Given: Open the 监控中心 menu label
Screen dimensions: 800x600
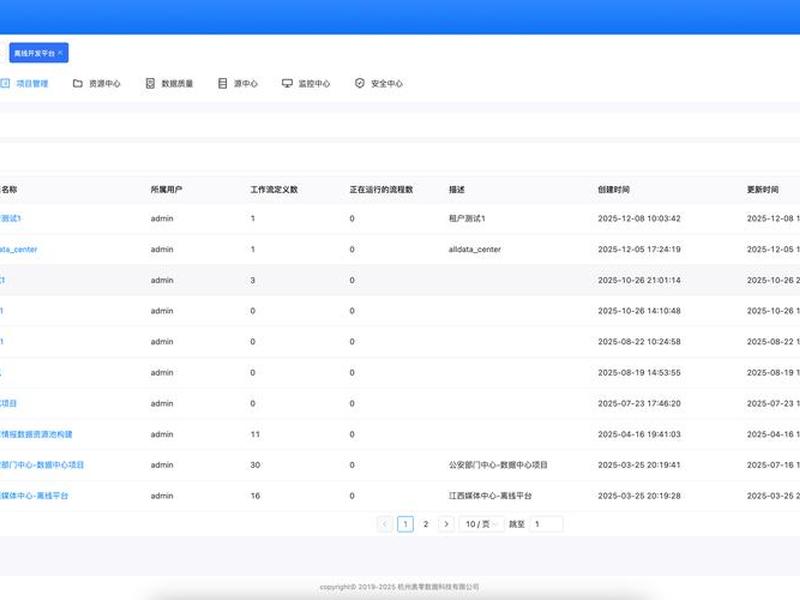Looking at the screenshot, I should click(x=314, y=84).
